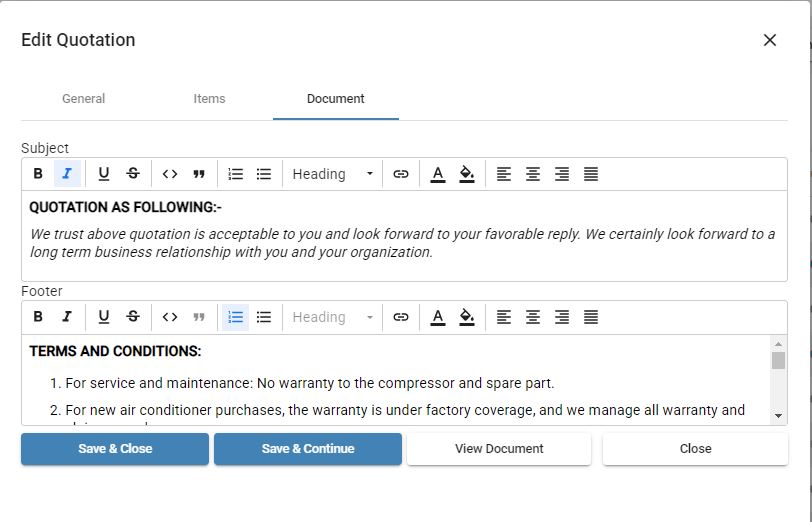This screenshot has width=812, height=522.
Task: Open Subject highlight fill color picker
Action: [x=467, y=174]
